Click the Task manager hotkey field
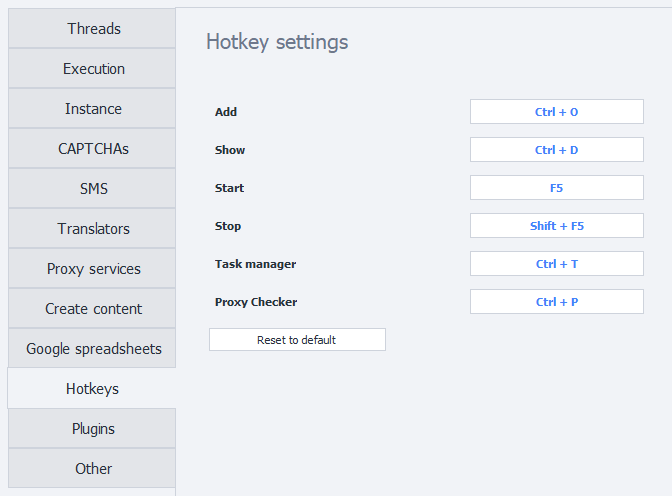 tap(556, 264)
